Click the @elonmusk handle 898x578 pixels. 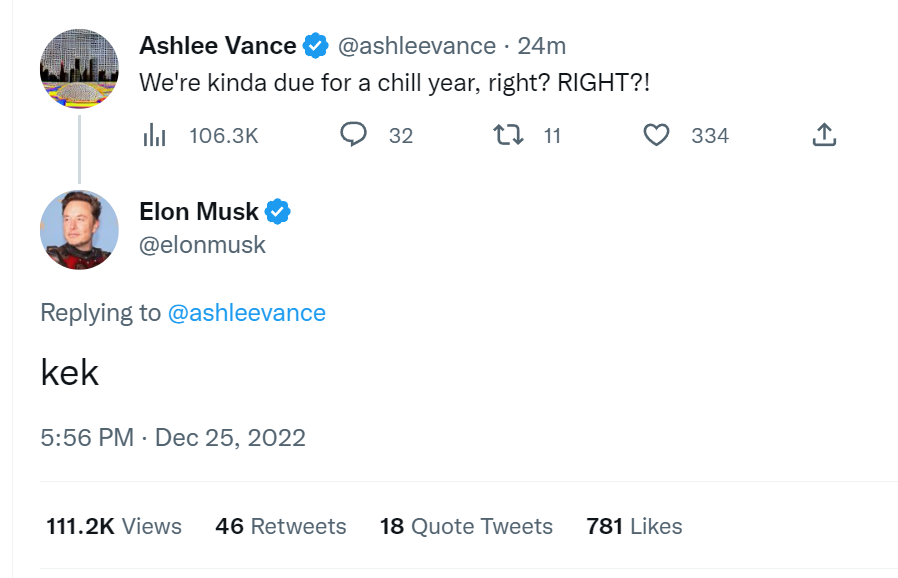202,245
